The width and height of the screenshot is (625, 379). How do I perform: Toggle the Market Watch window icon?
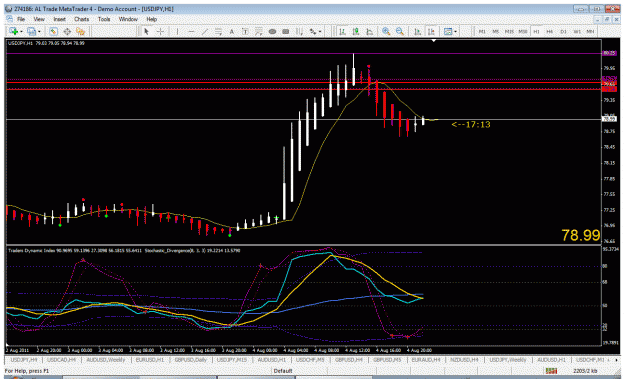click(53, 31)
